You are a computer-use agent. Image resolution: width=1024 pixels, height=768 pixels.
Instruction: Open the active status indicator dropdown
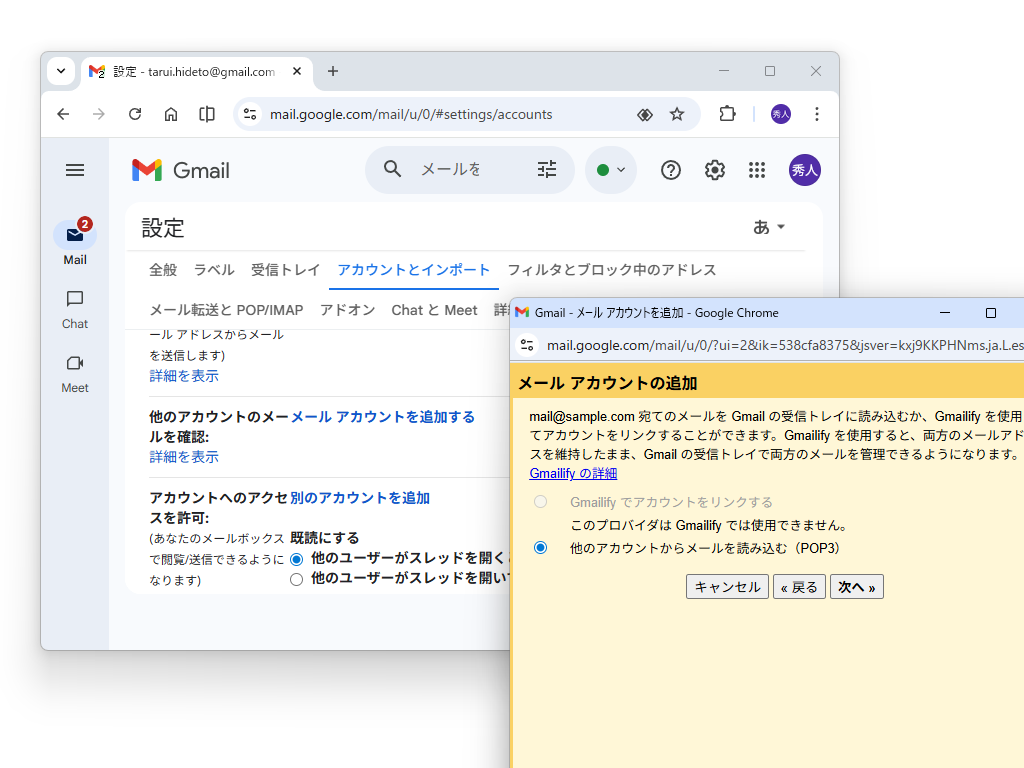(610, 169)
